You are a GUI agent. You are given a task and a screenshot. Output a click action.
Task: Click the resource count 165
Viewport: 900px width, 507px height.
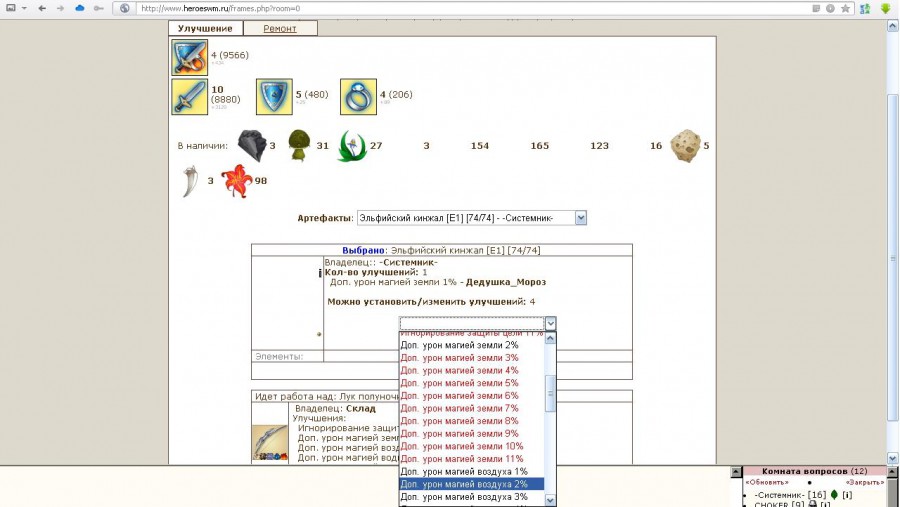coord(540,146)
